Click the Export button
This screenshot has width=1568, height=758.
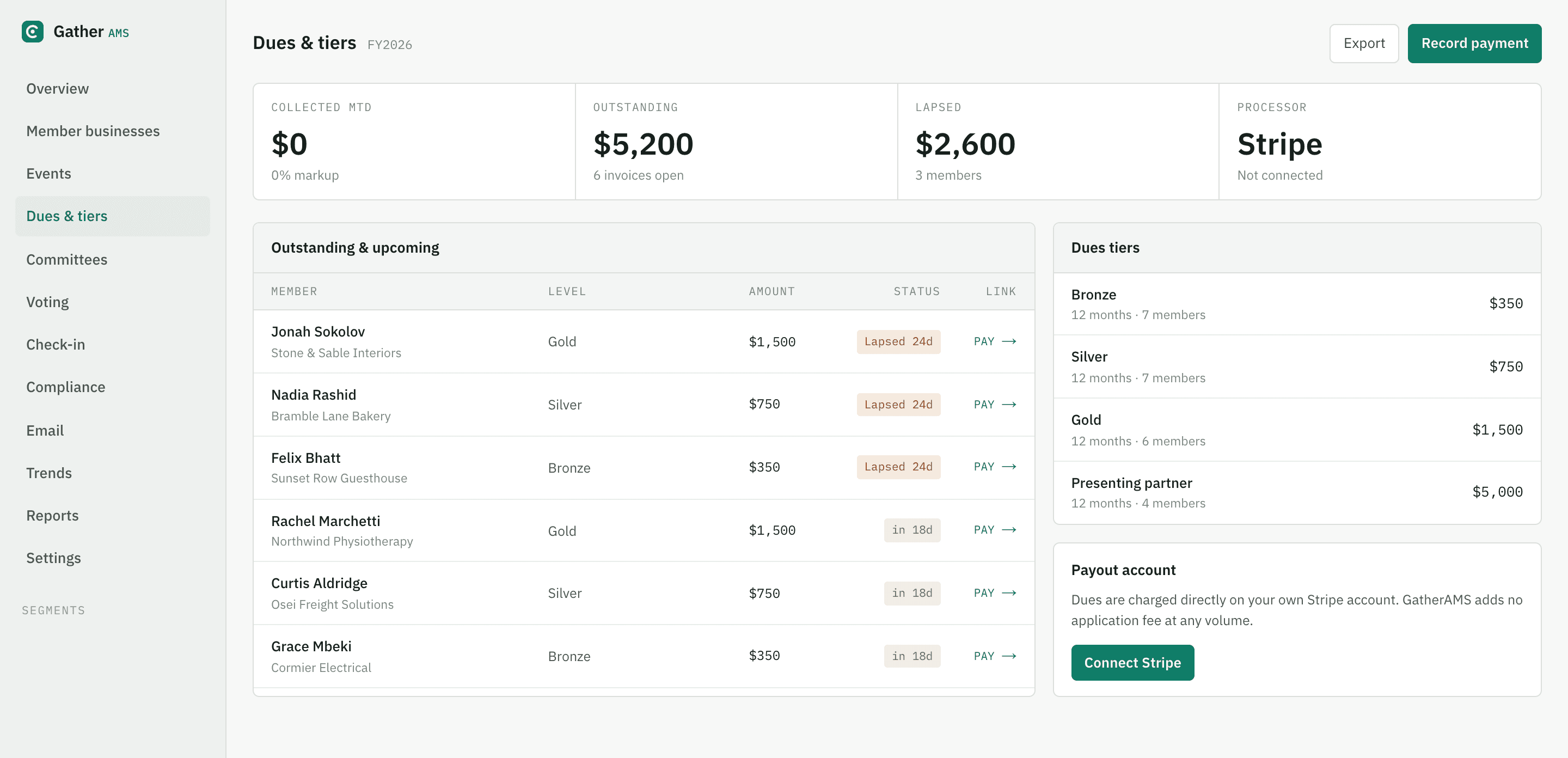coord(1363,44)
